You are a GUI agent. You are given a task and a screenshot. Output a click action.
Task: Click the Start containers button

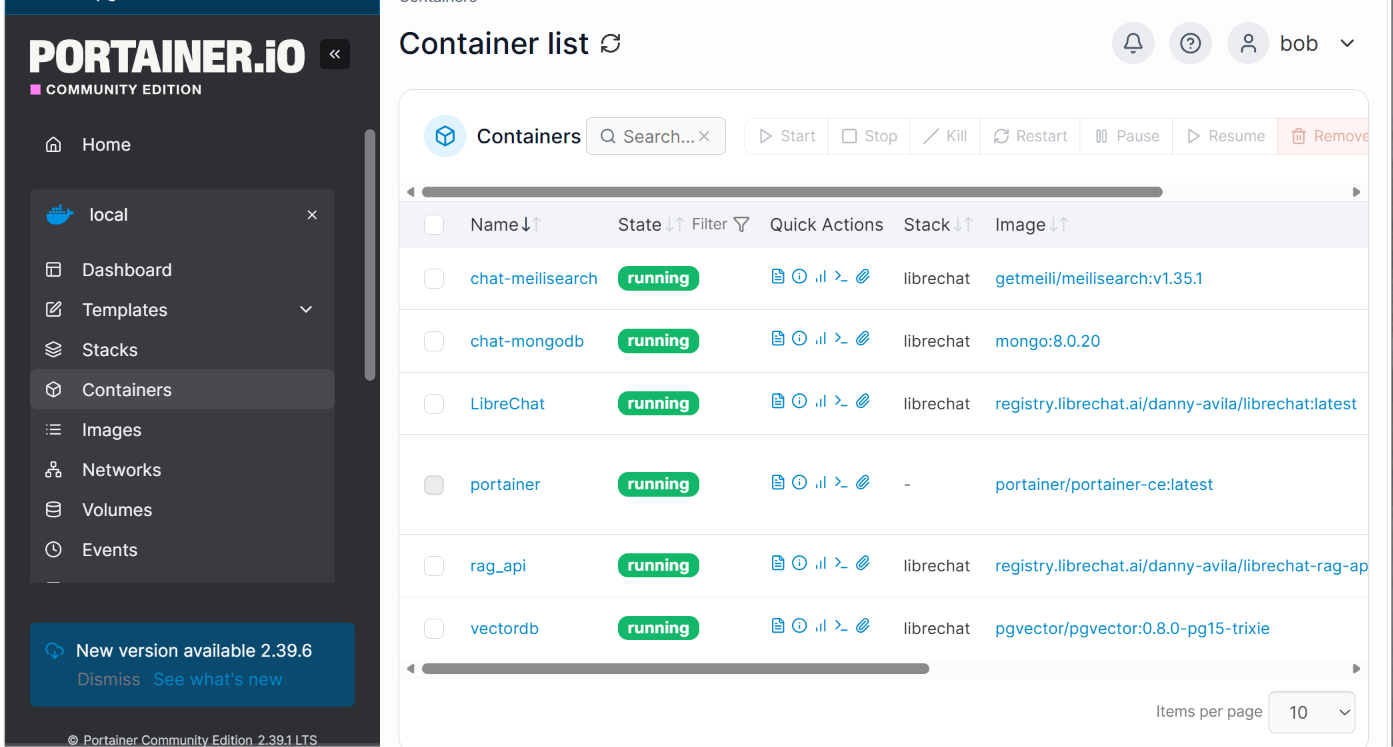pos(787,136)
